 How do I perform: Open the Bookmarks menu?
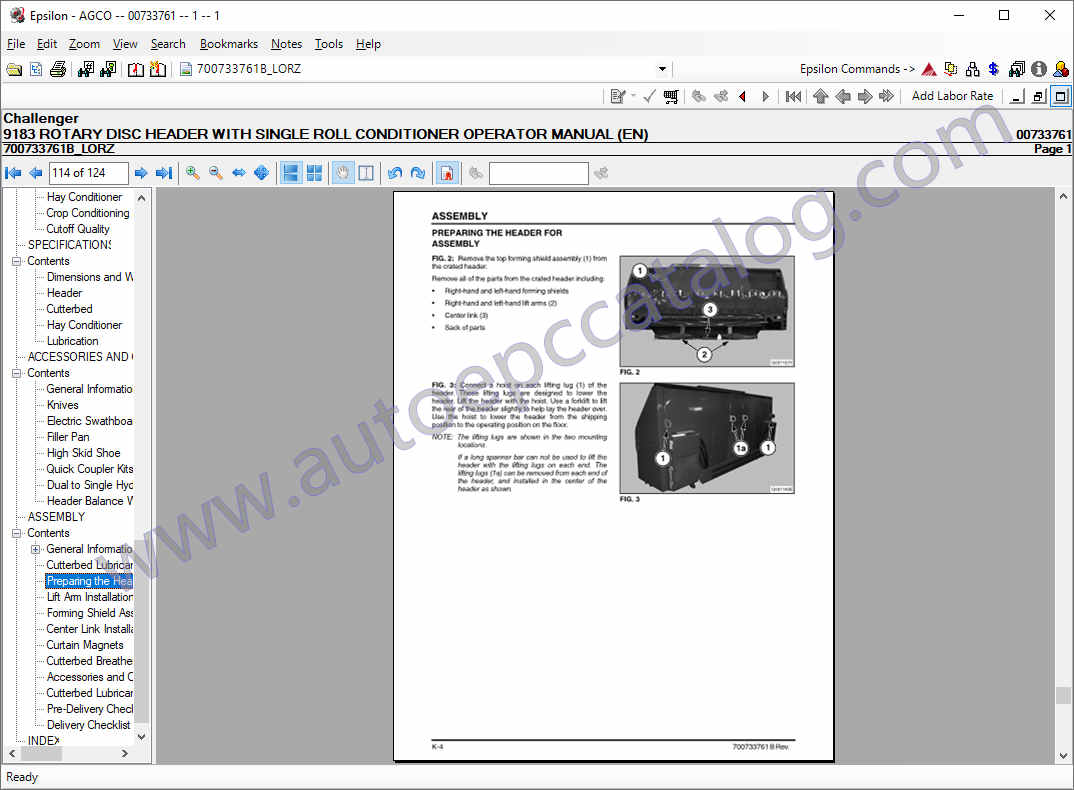(228, 44)
